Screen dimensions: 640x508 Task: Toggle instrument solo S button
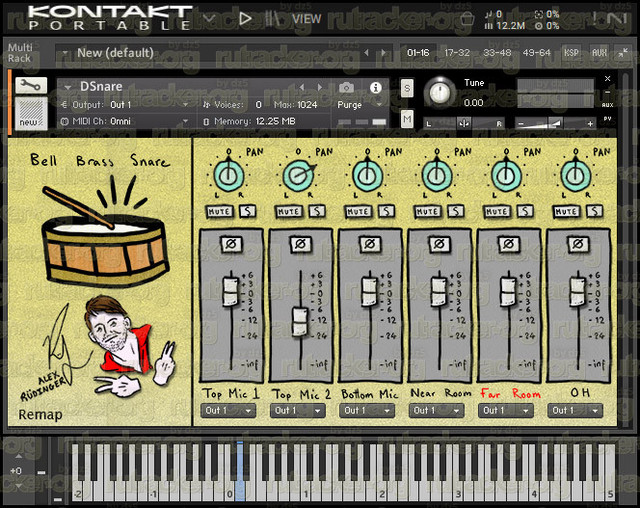[407, 88]
